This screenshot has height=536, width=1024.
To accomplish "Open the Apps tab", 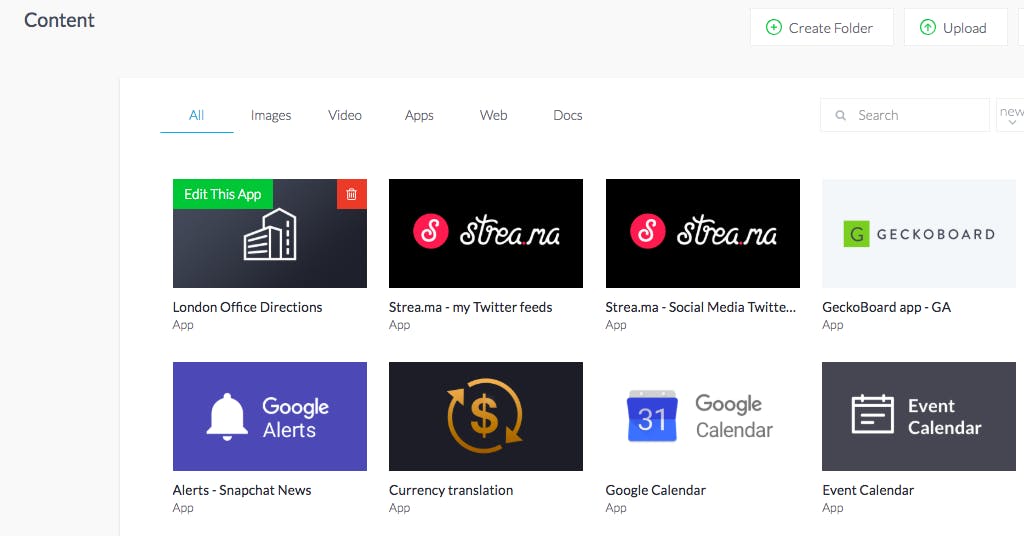I will (x=419, y=115).
